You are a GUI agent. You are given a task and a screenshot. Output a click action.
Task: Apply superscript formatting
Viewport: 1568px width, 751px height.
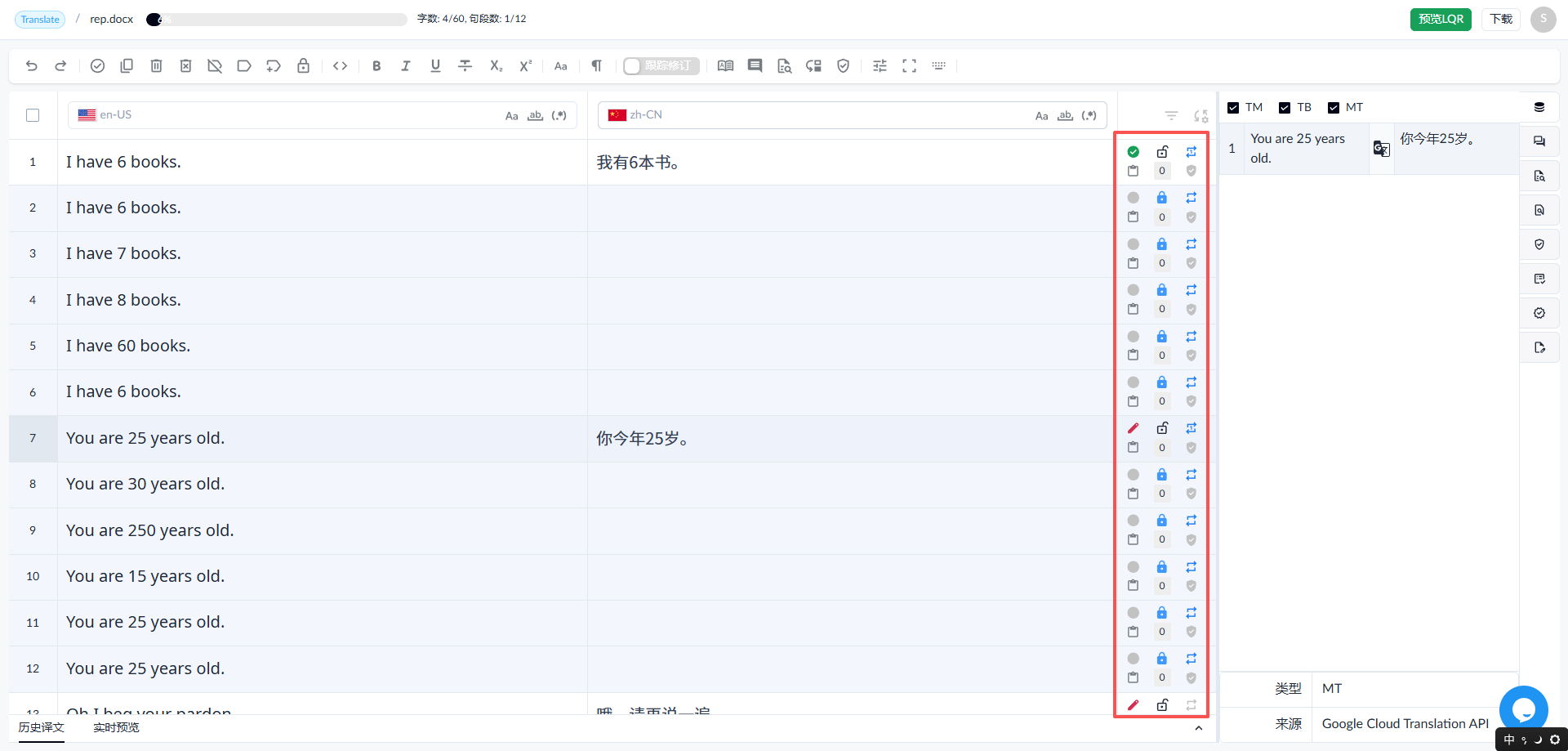pos(525,66)
